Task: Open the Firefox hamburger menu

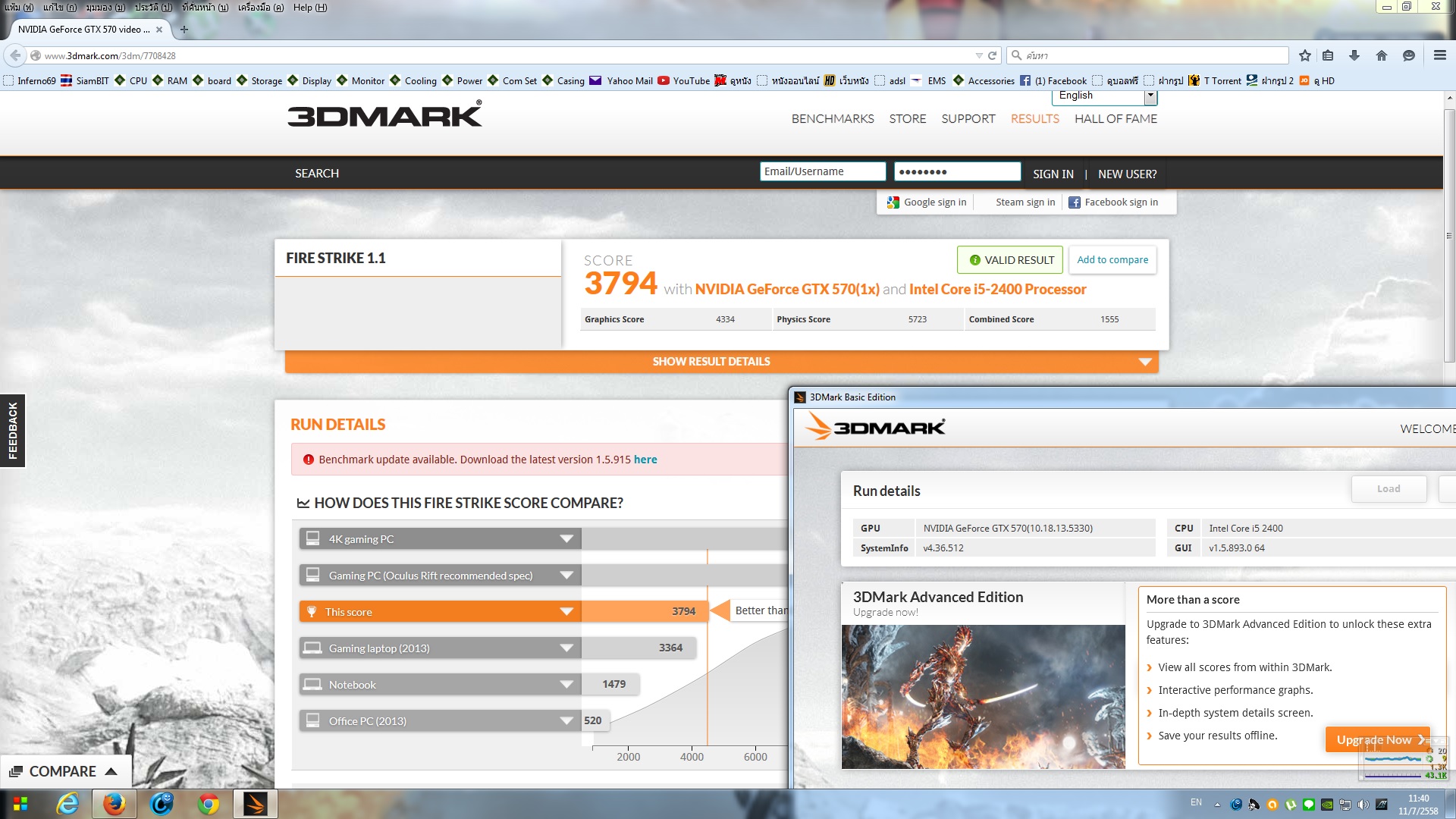Action: (x=1439, y=55)
